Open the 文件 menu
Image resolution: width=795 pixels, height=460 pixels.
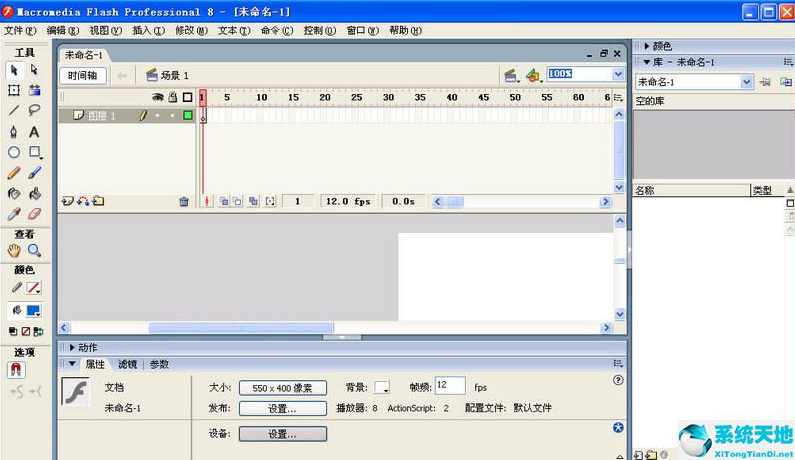[x=20, y=30]
